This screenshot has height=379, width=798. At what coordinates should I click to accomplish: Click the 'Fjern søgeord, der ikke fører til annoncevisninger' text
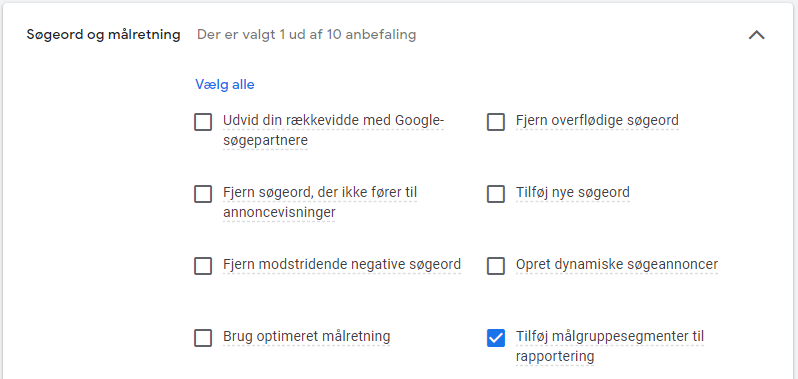click(x=320, y=202)
